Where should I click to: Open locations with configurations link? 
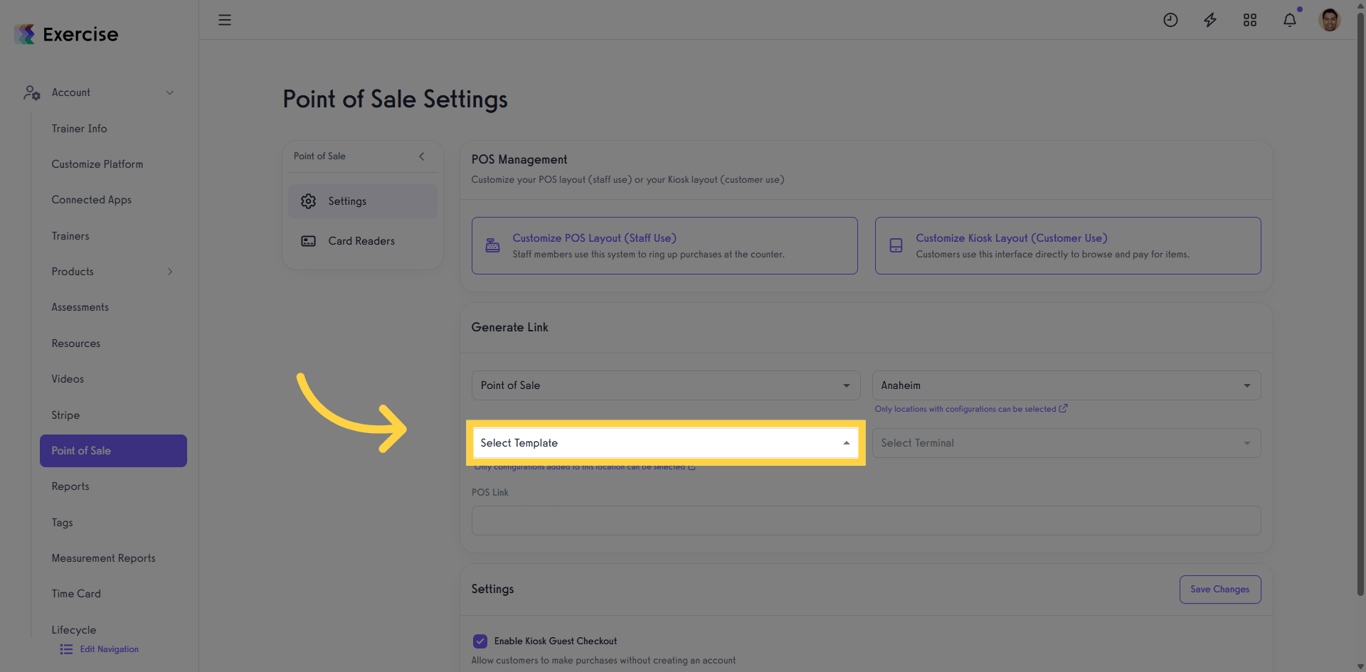point(970,408)
